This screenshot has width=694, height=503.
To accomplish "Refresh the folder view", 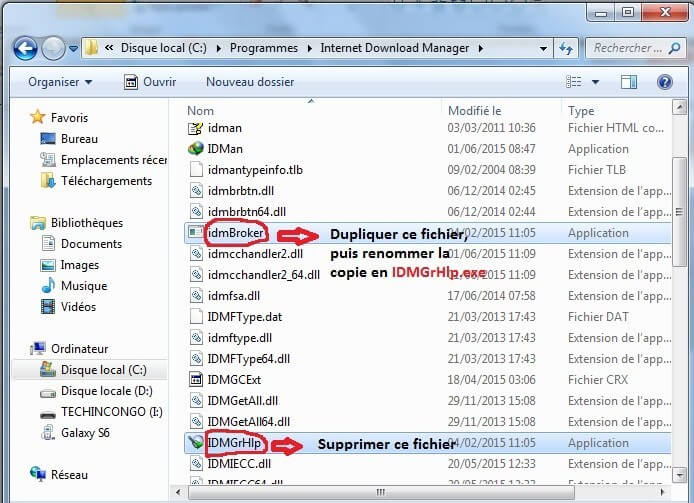I will click(566, 48).
